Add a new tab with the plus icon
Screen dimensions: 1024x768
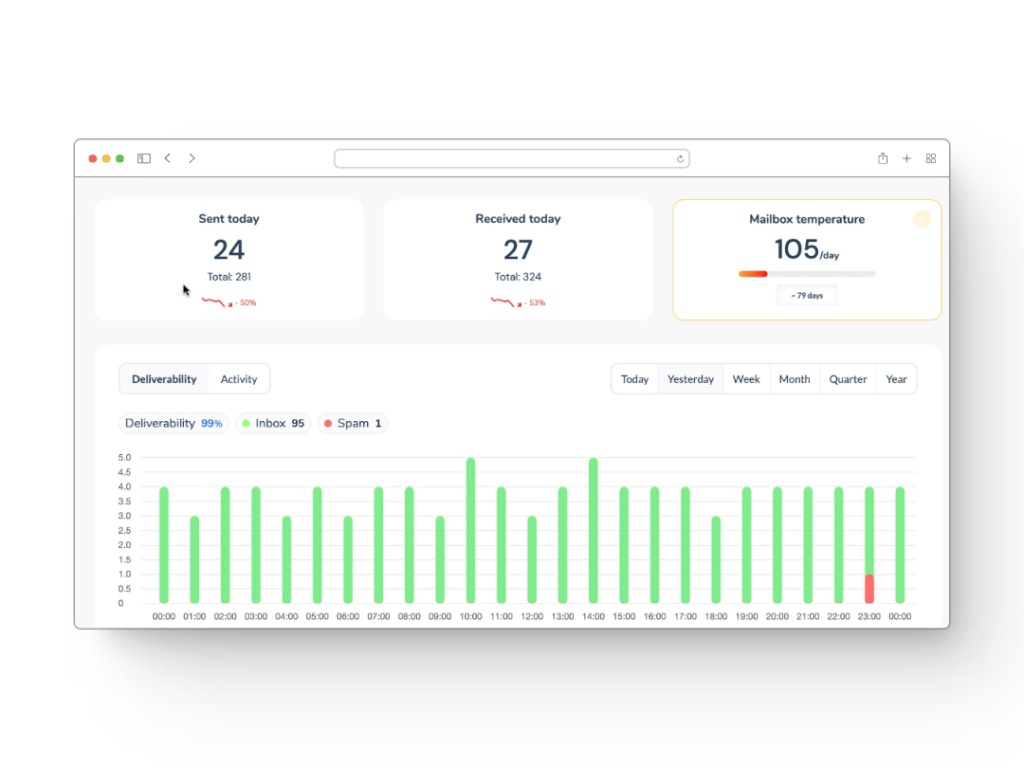[906, 158]
